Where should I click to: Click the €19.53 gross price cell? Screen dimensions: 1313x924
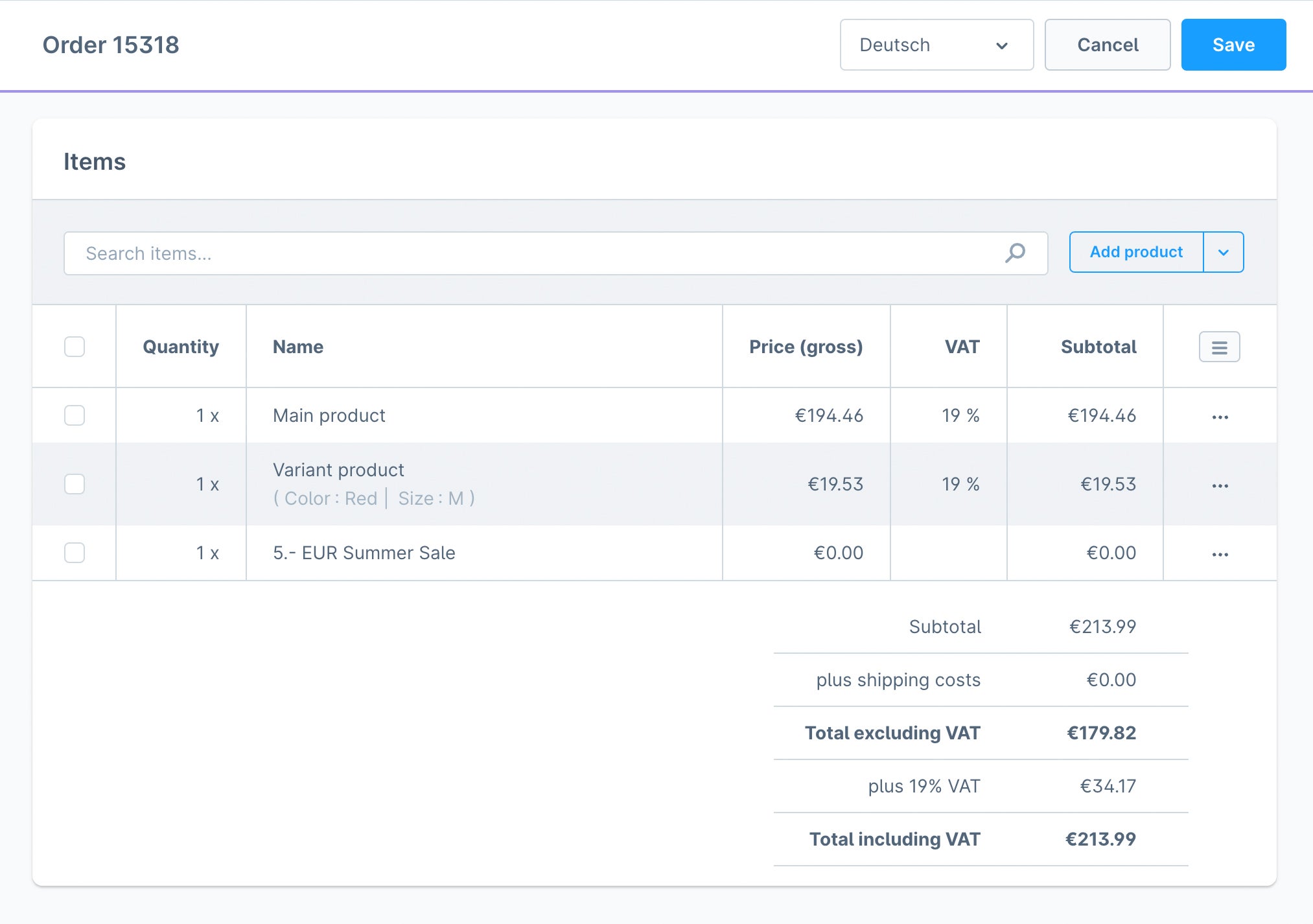tap(835, 484)
